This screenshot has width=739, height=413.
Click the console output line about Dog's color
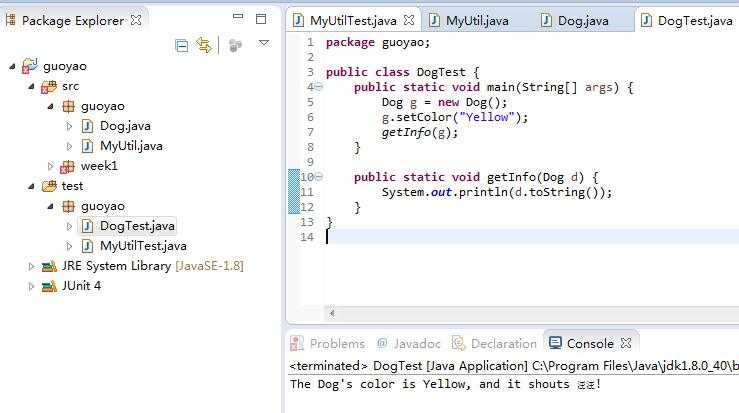coord(445,384)
